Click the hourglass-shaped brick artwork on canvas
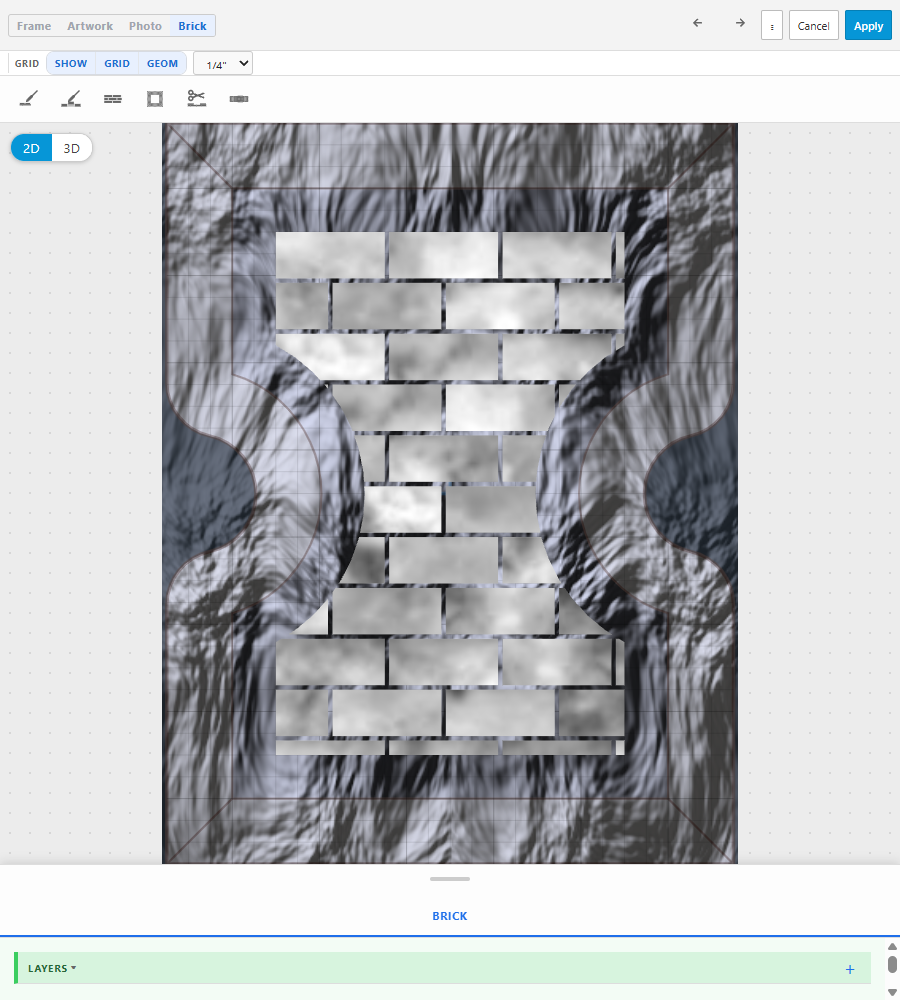This screenshot has width=900, height=1000. click(450, 493)
